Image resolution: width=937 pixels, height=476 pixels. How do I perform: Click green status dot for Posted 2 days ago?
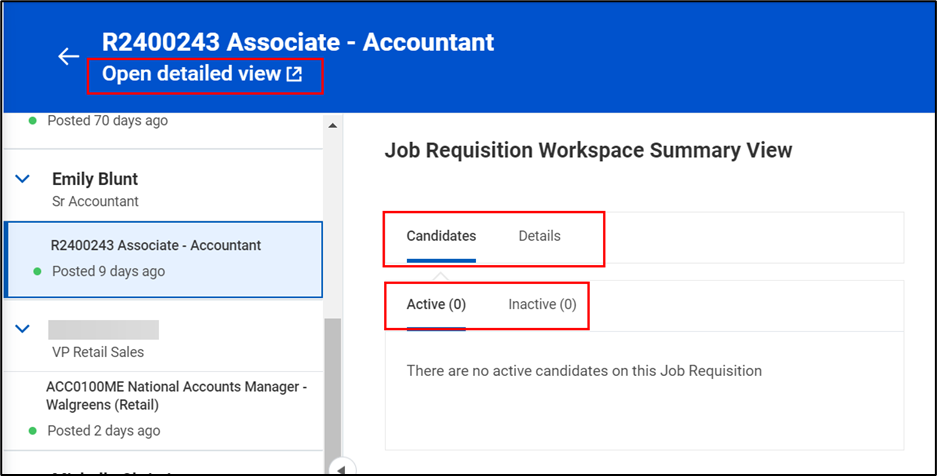pyautogui.click(x=33, y=431)
